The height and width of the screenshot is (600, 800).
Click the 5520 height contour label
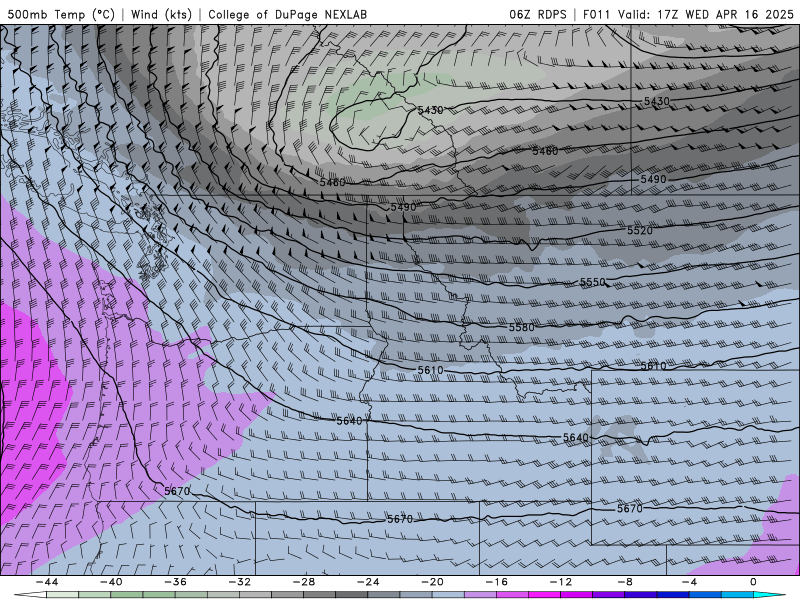[x=640, y=231]
